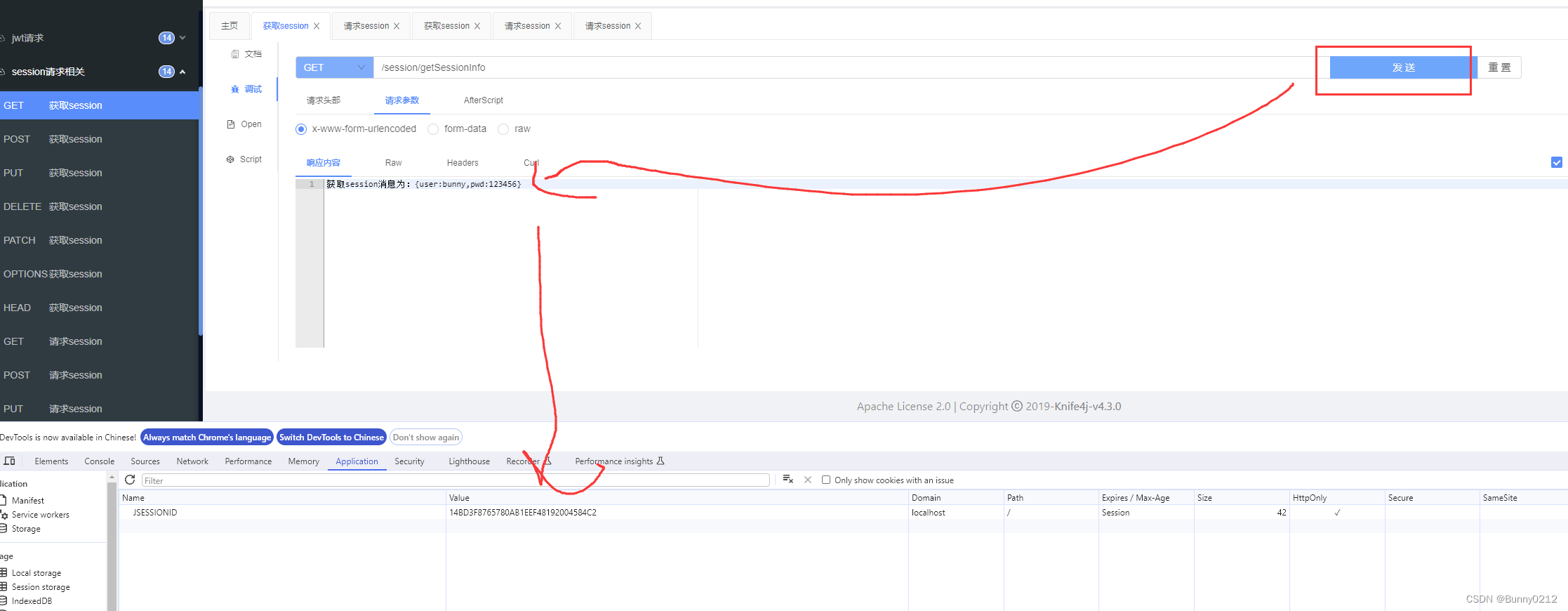This screenshot has height=611, width=1568.
Task: Open the Headers response tab
Action: (463, 163)
